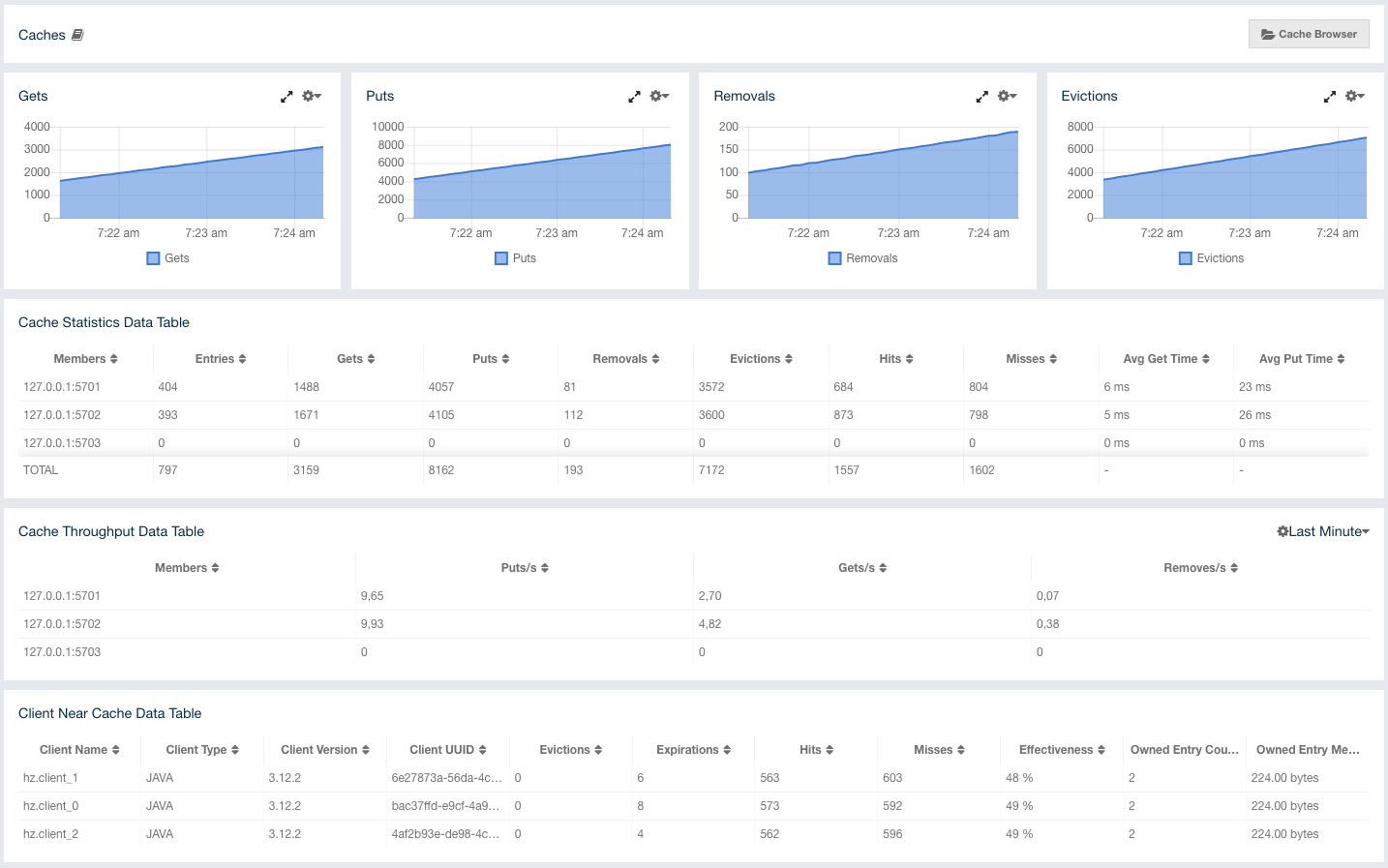Click total puts value 8162
The width and height of the screenshot is (1388, 868).
pos(441,470)
